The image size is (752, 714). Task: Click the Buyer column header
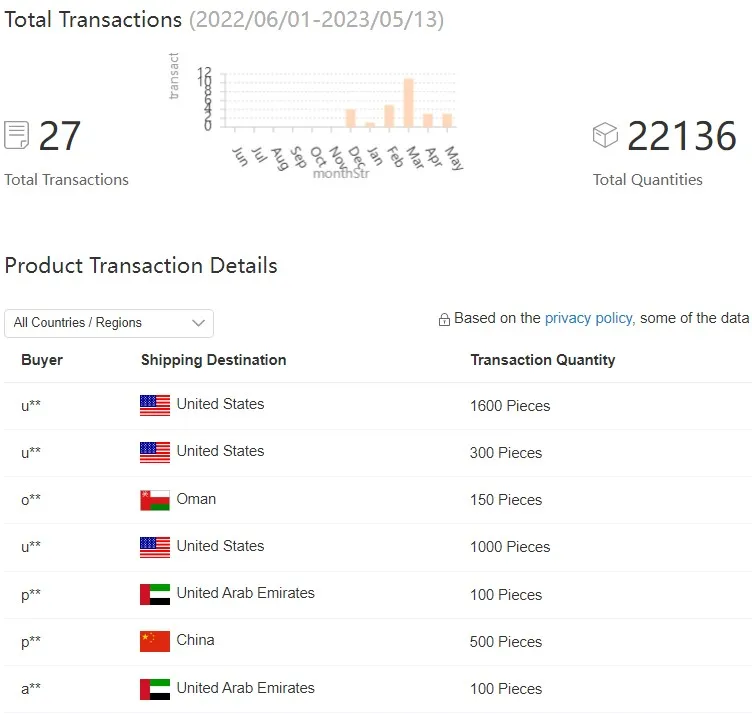click(x=42, y=360)
